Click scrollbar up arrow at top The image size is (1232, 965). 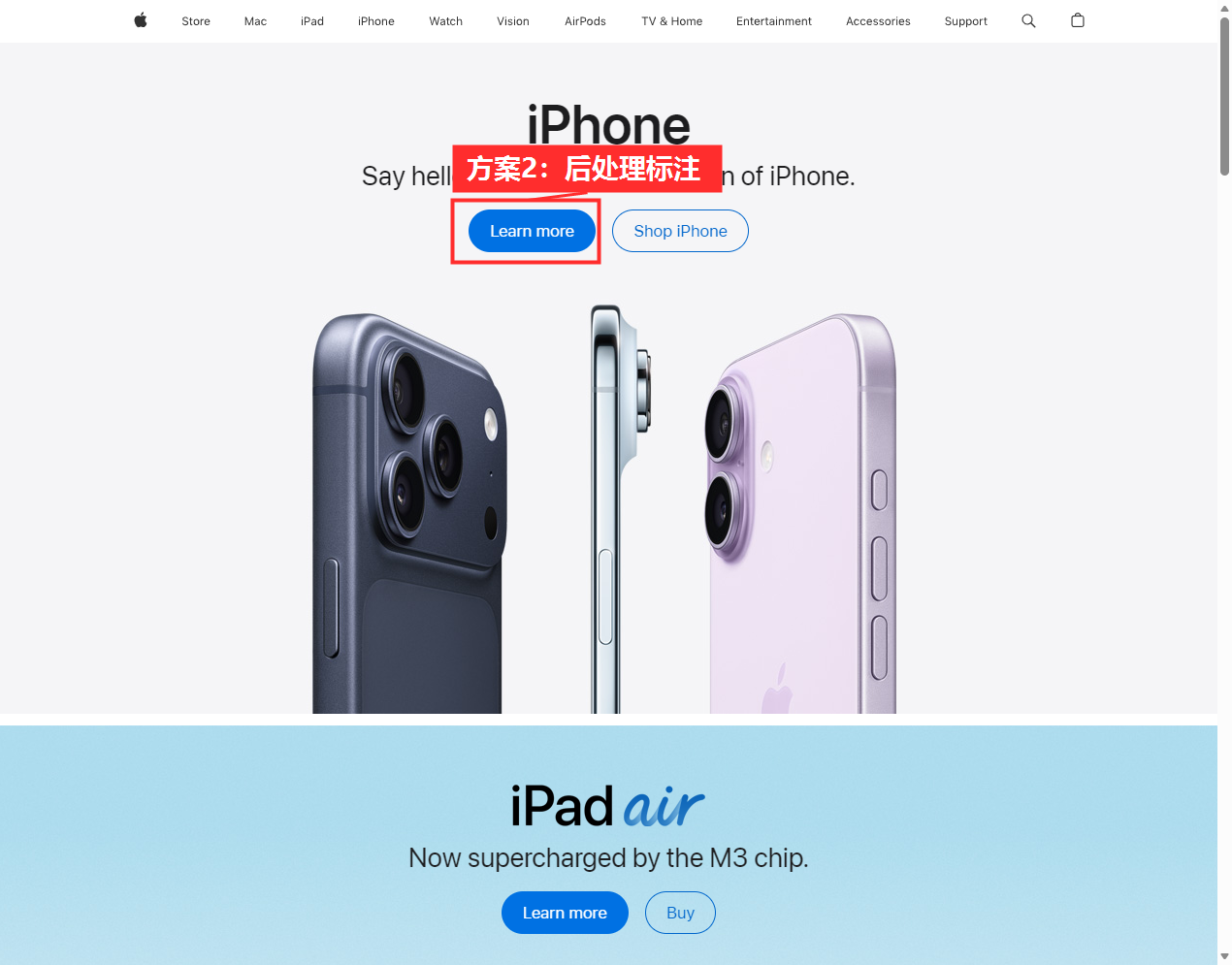click(x=1224, y=8)
